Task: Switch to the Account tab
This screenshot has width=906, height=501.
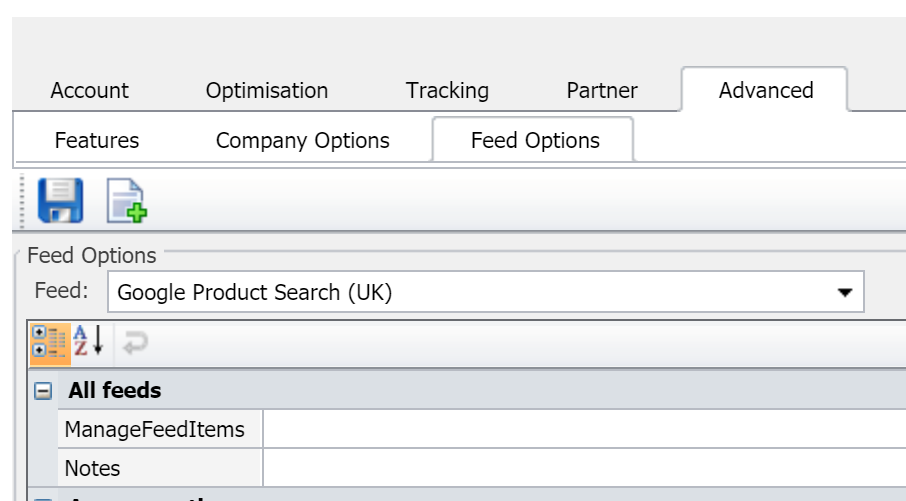Action: [90, 90]
